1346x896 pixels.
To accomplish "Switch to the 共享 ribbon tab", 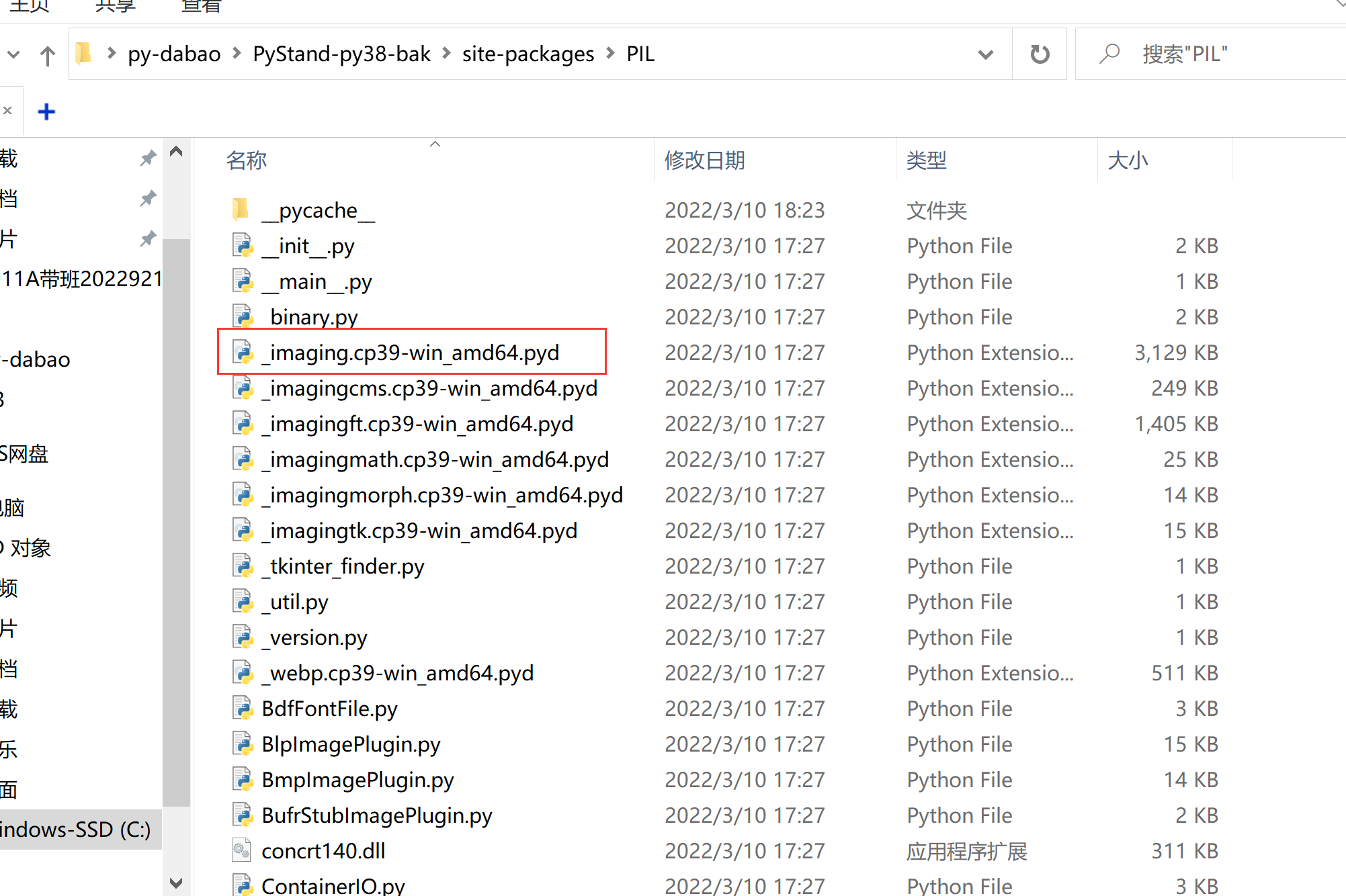I will coord(114,7).
